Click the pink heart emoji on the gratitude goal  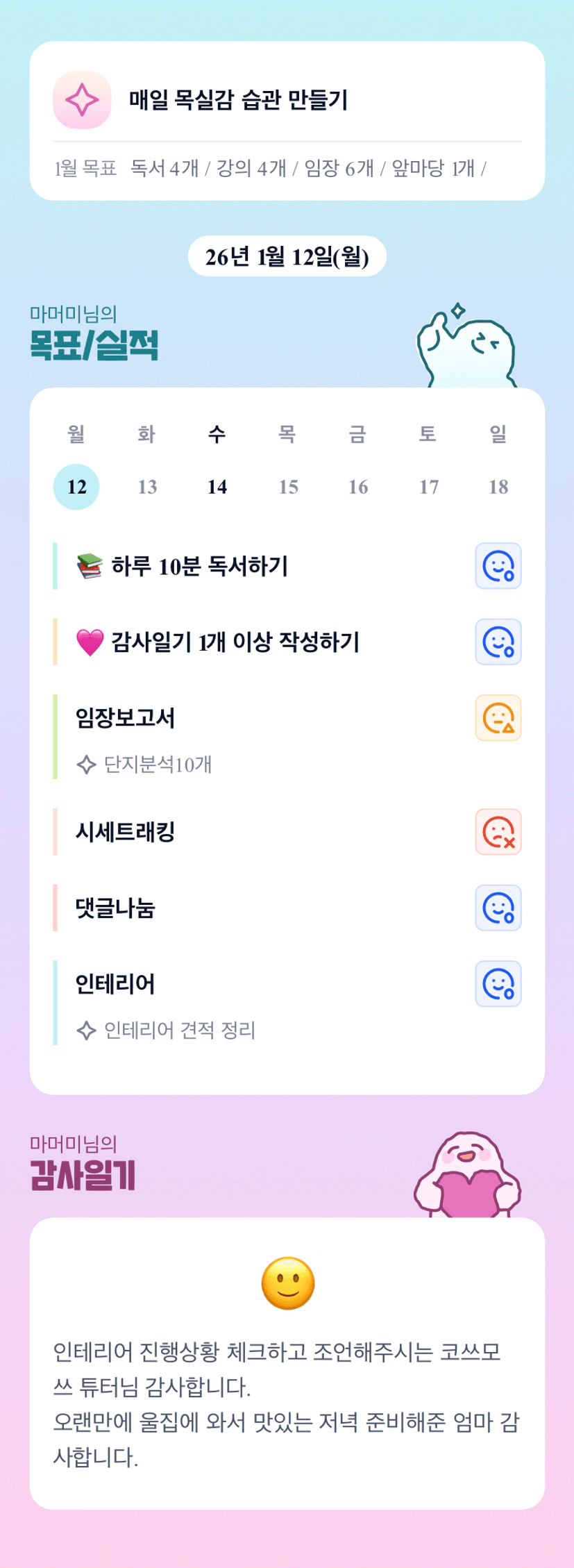pos(90,642)
